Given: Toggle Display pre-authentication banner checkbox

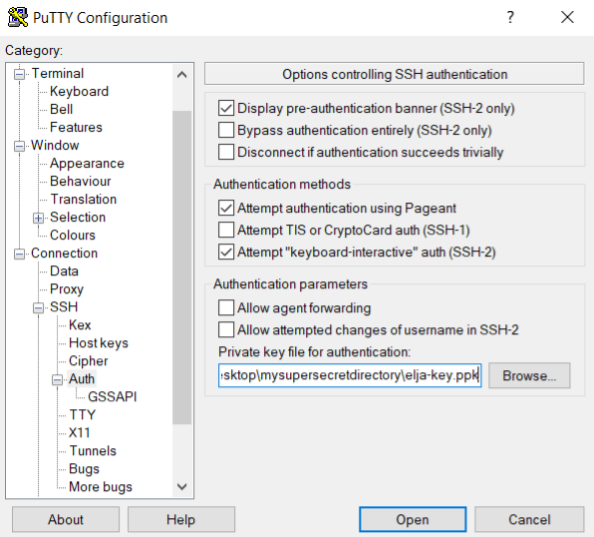Looking at the screenshot, I should point(226,108).
